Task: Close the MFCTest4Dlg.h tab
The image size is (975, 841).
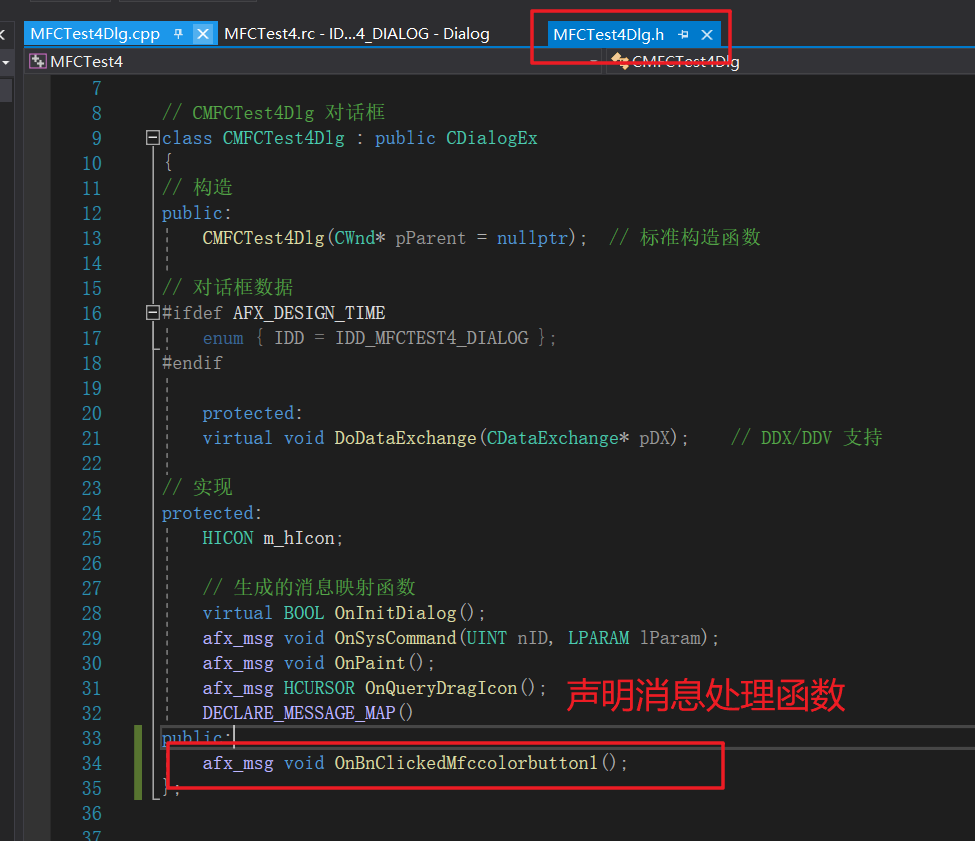Action: tap(707, 35)
